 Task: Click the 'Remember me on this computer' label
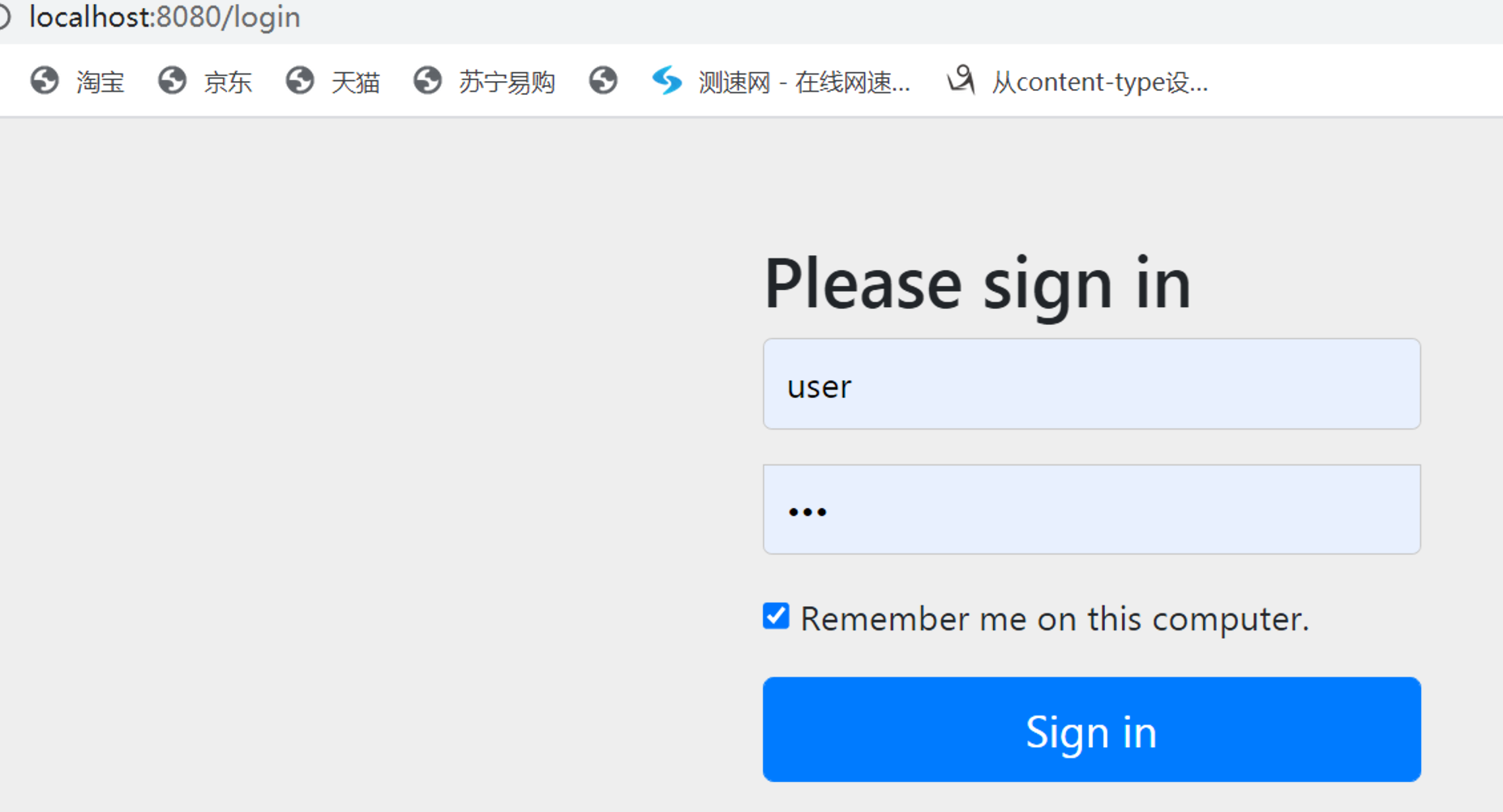click(x=1054, y=619)
